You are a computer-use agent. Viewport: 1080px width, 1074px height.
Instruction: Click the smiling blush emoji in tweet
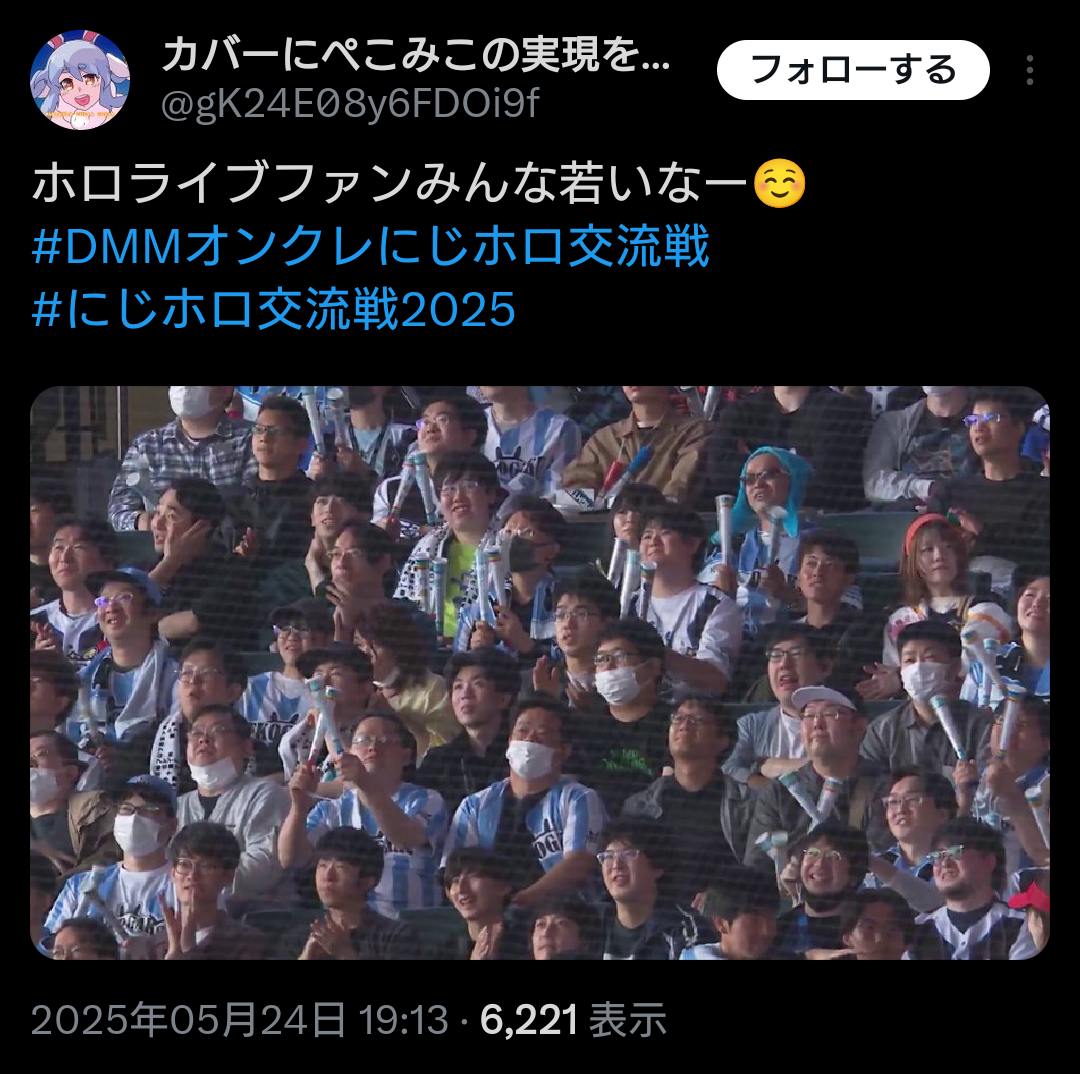coord(779,184)
